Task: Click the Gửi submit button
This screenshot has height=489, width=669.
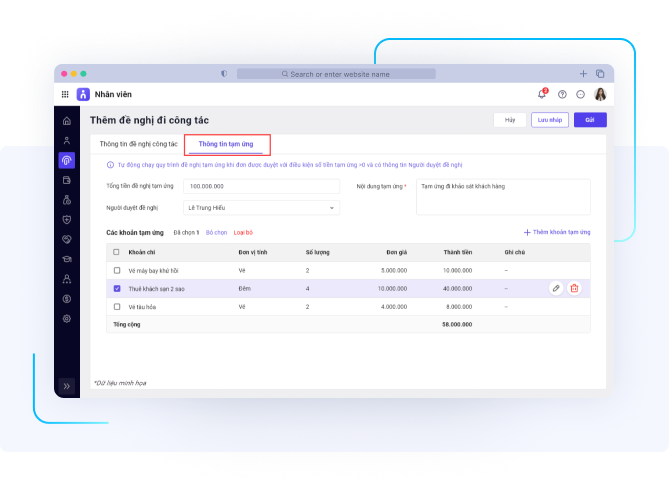Action: coord(589,120)
